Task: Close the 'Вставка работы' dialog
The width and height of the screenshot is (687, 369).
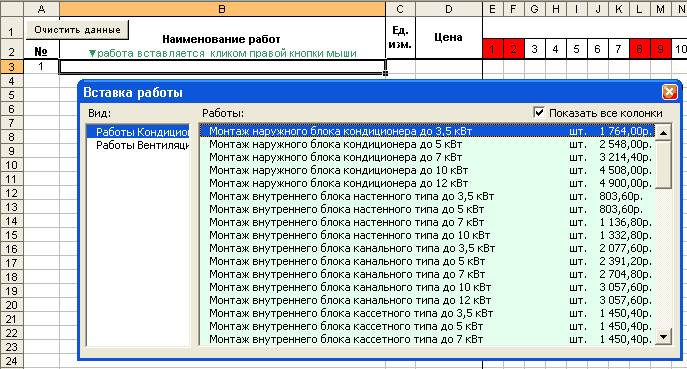Action: [669, 92]
